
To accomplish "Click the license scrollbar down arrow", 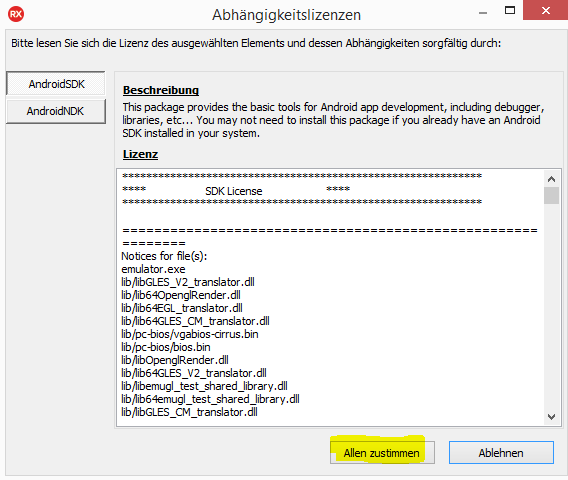I will (551, 417).
